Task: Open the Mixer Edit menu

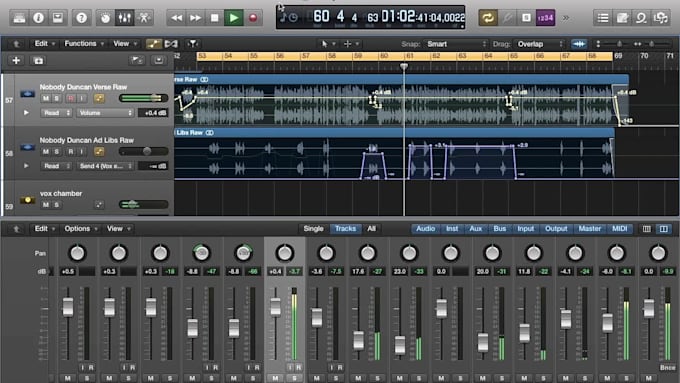Action: coord(45,229)
